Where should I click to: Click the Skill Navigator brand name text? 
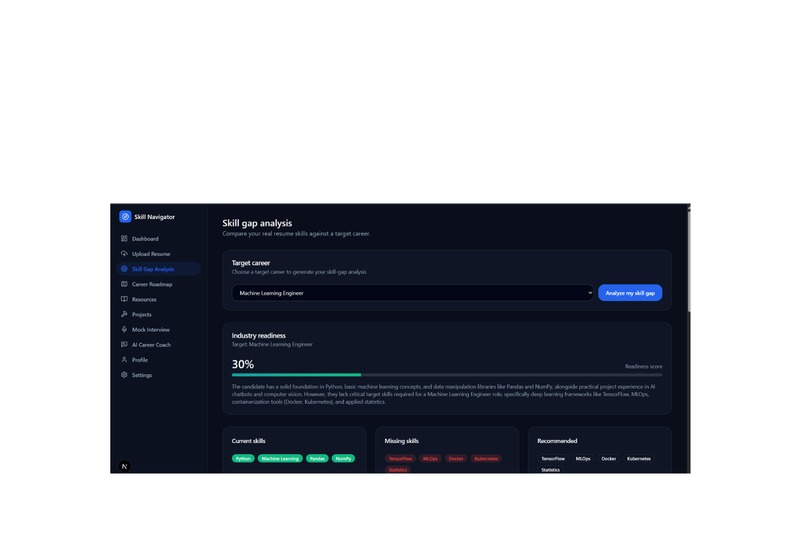click(x=154, y=217)
